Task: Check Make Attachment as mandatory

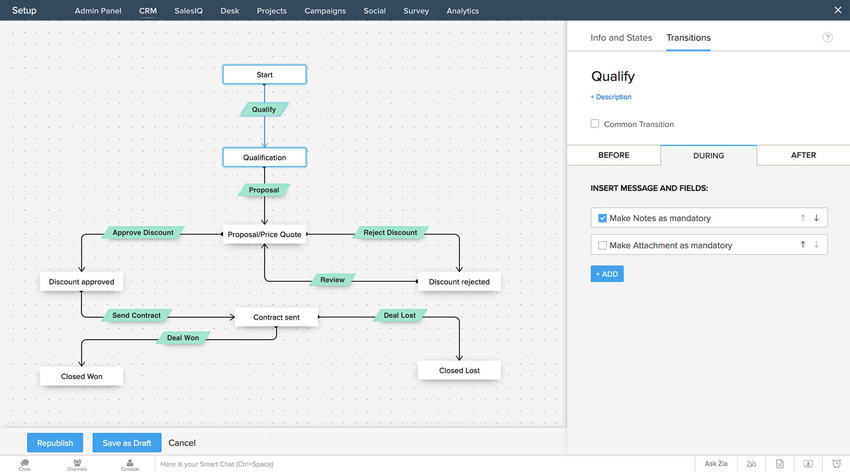Action: coord(602,245)
